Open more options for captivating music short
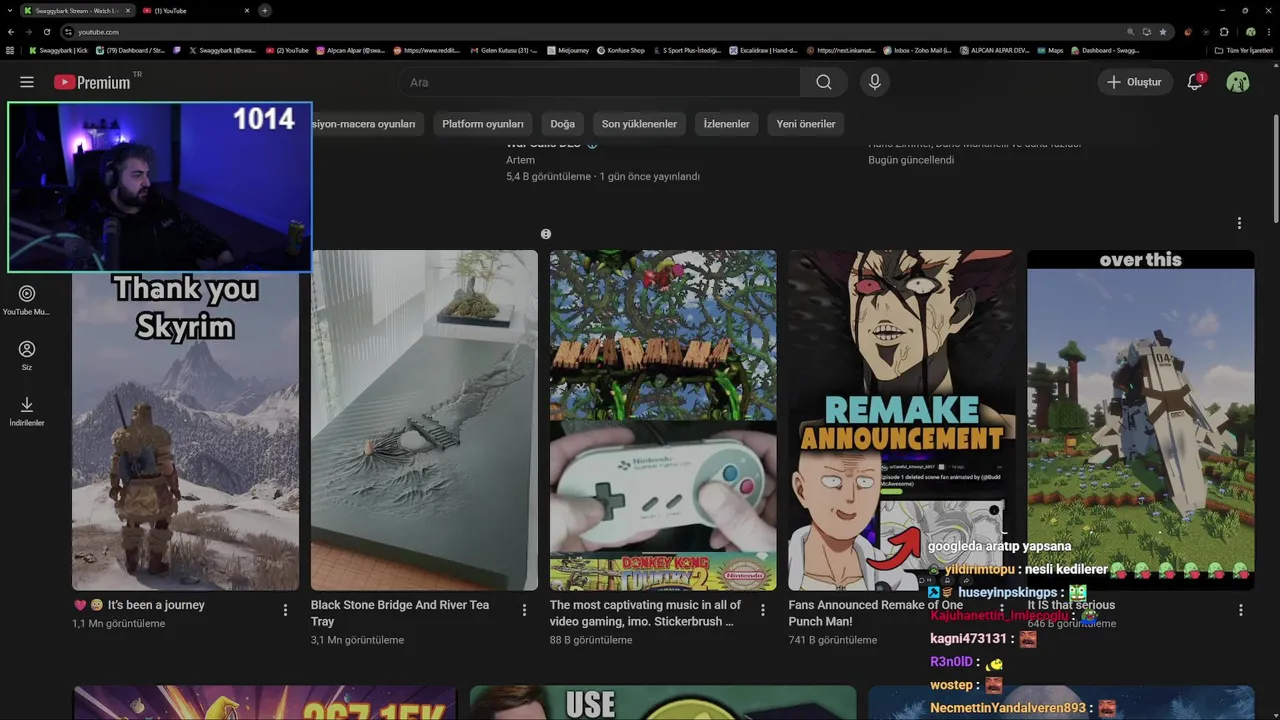 click(763, 610)
